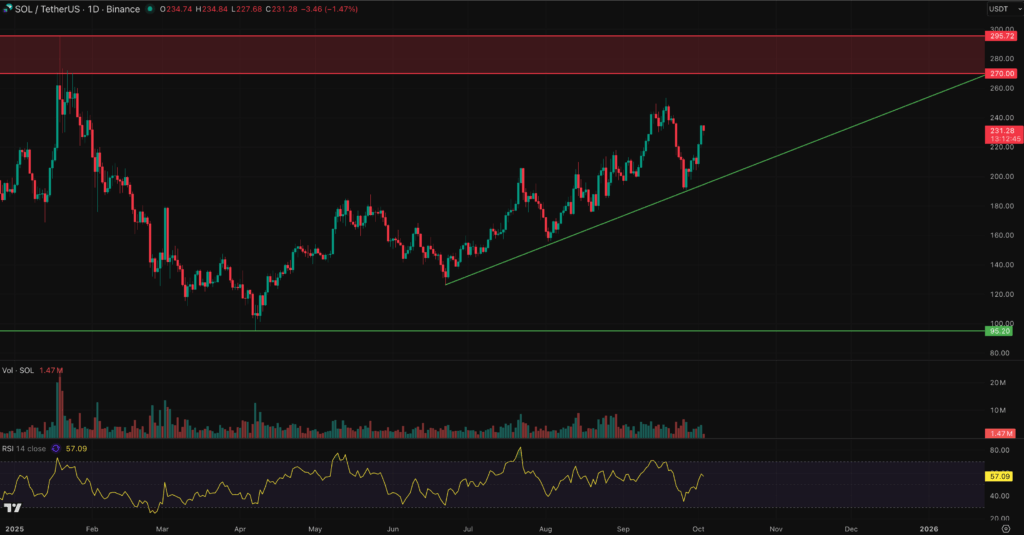Click the Nov label on time axis
The height and width of the screenshot is (535, 1024).
776,529
